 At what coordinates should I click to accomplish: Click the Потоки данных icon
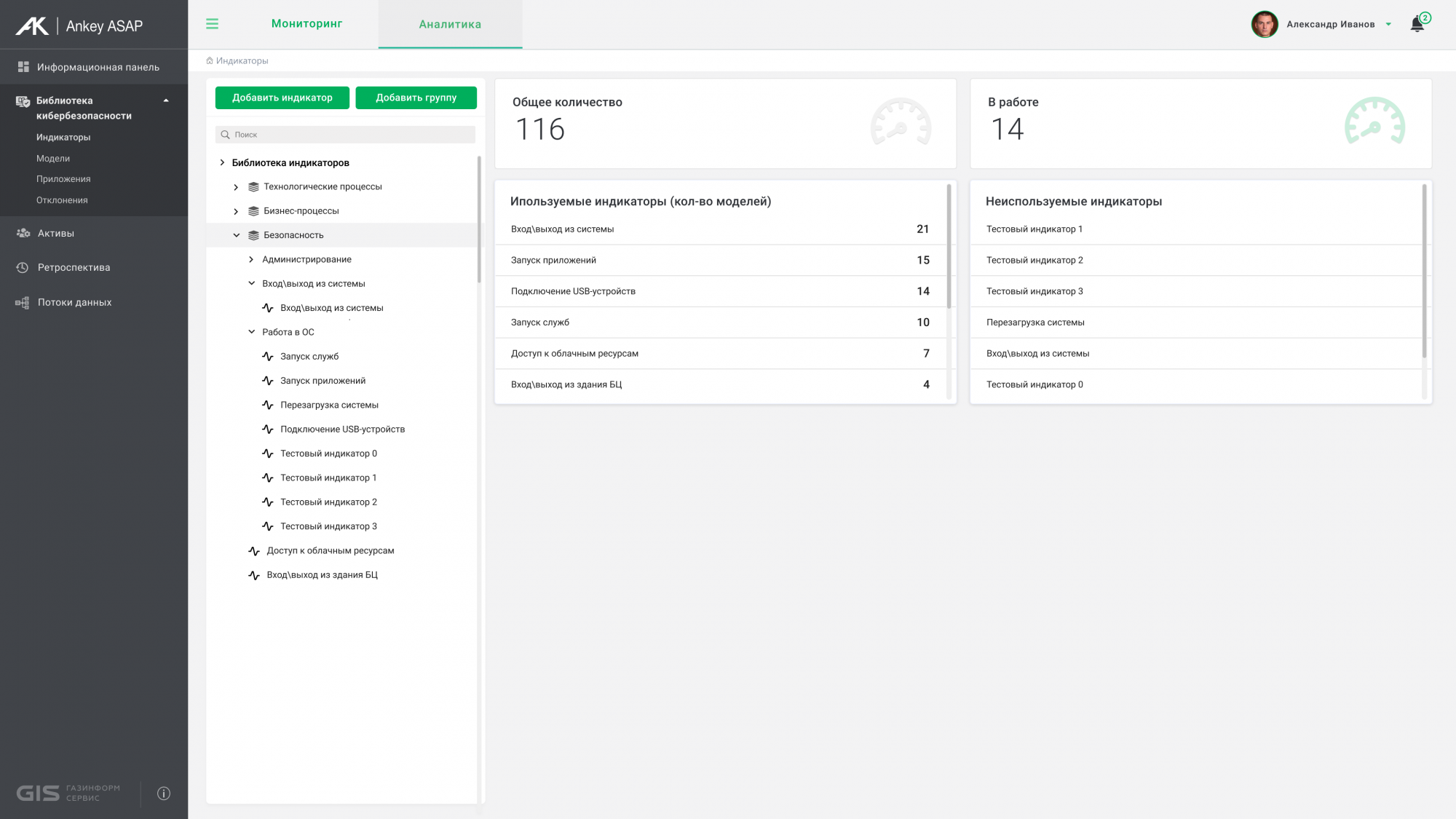pos(23,303)
